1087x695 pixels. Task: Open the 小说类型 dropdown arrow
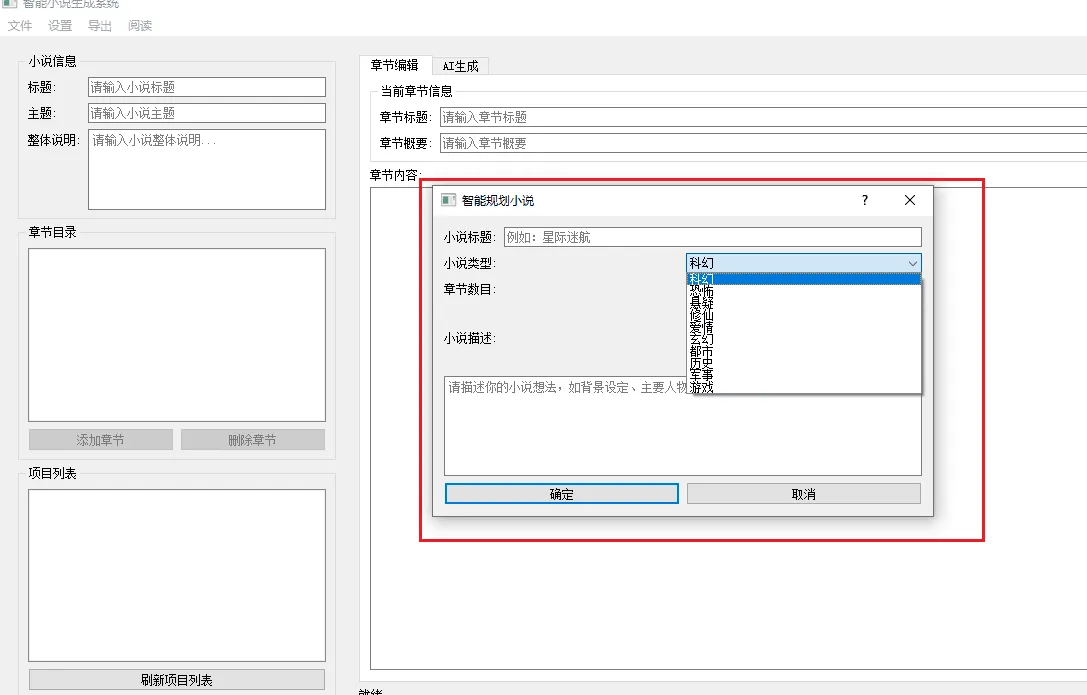[x=911, y=263]
